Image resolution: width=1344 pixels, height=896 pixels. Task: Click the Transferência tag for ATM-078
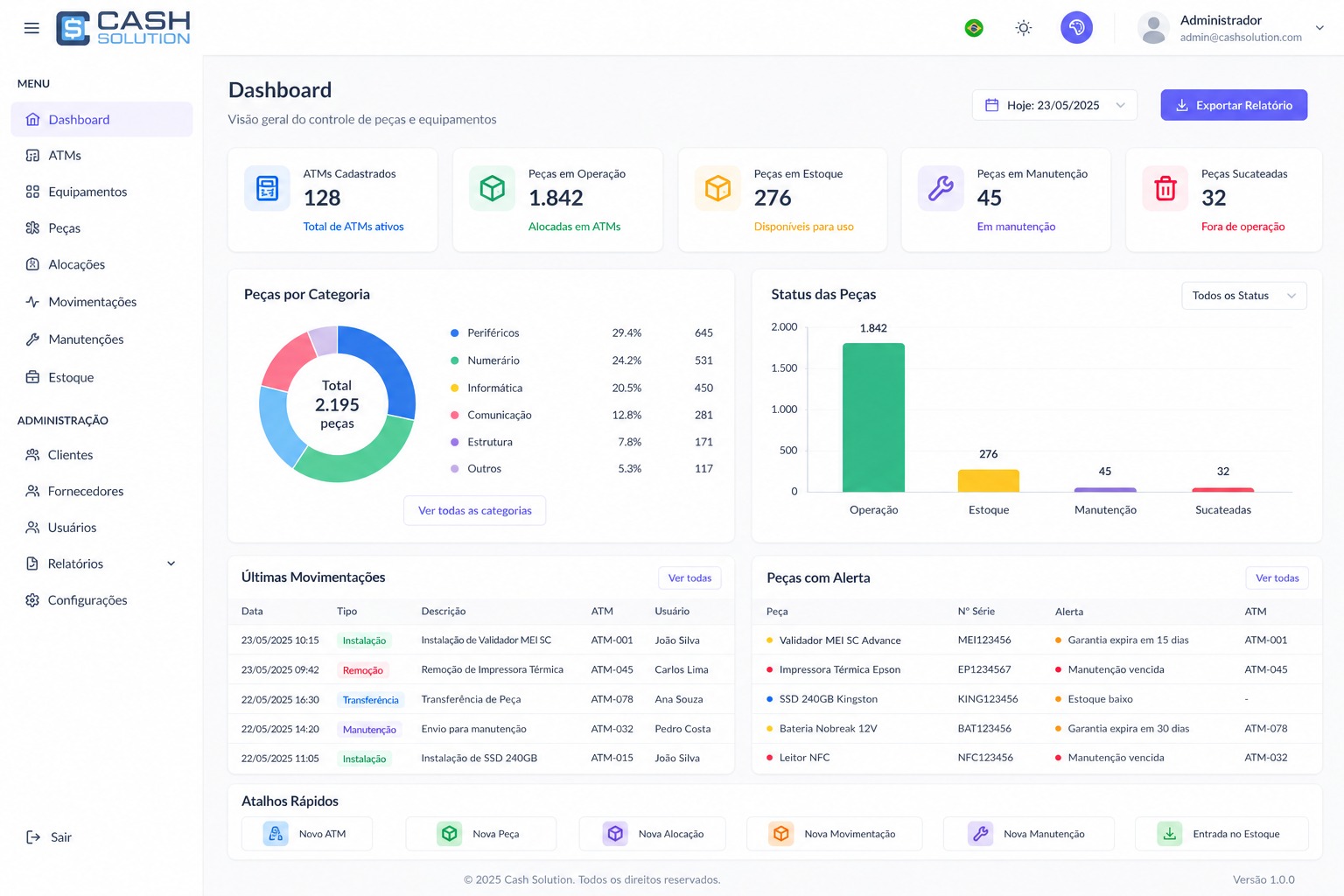pos(371,700)
